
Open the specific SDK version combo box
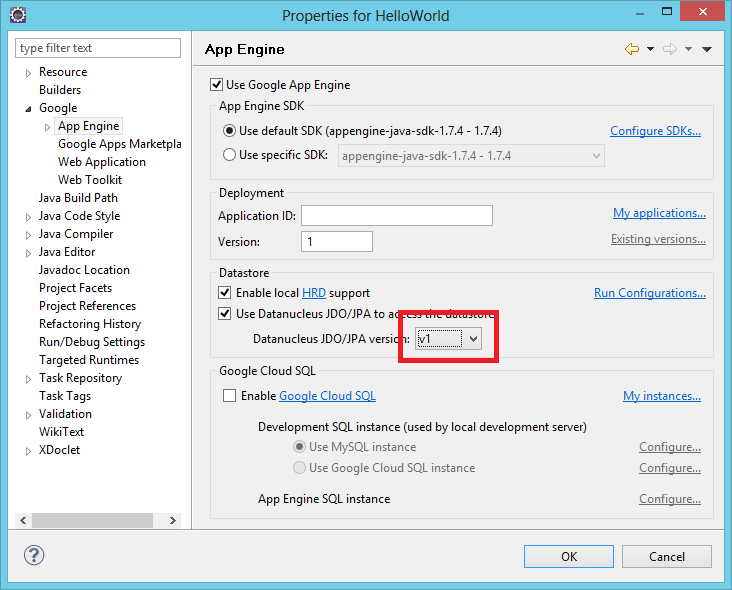(x=471, y=156)
